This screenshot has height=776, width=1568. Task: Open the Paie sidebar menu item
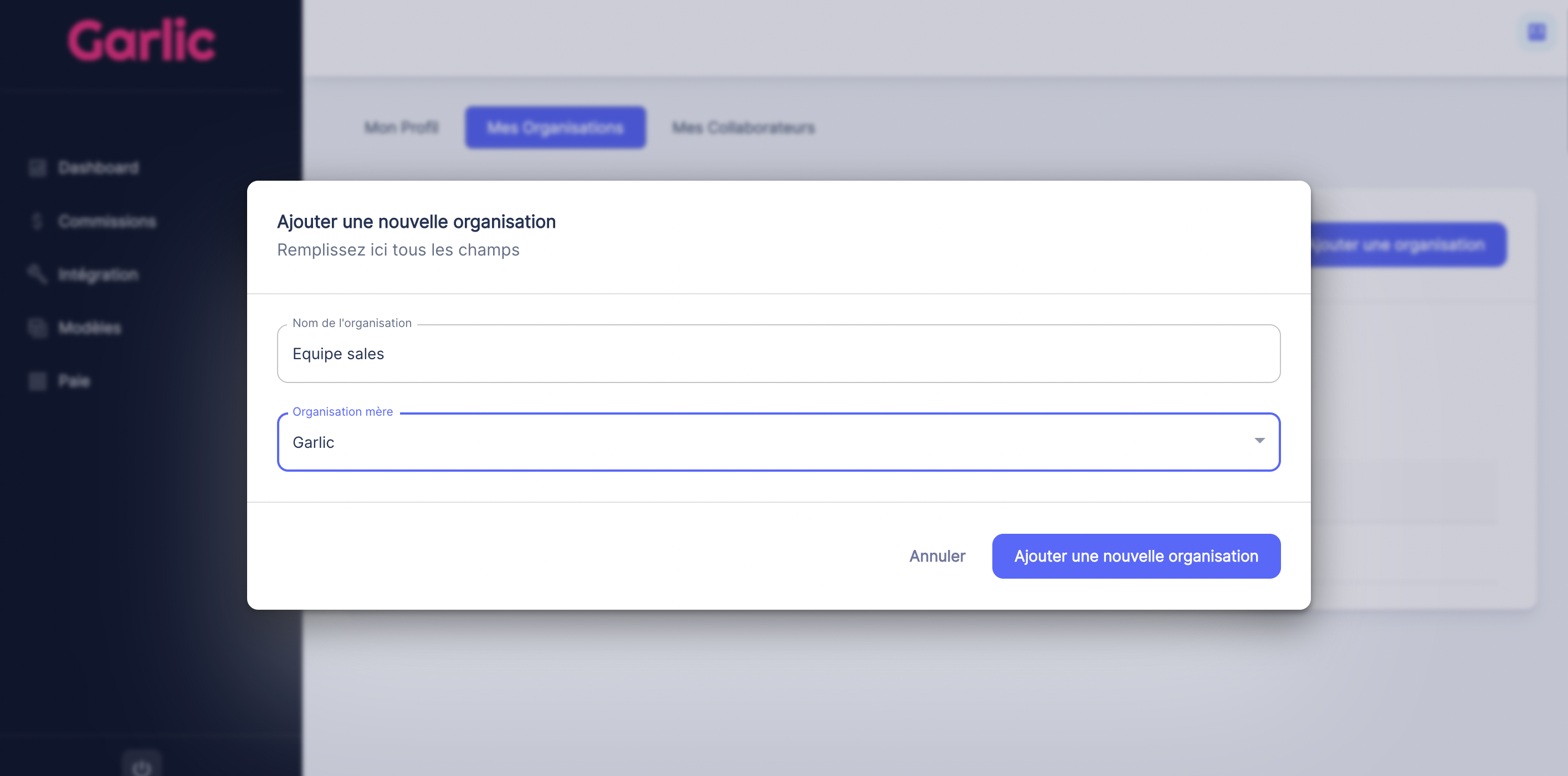74,381
